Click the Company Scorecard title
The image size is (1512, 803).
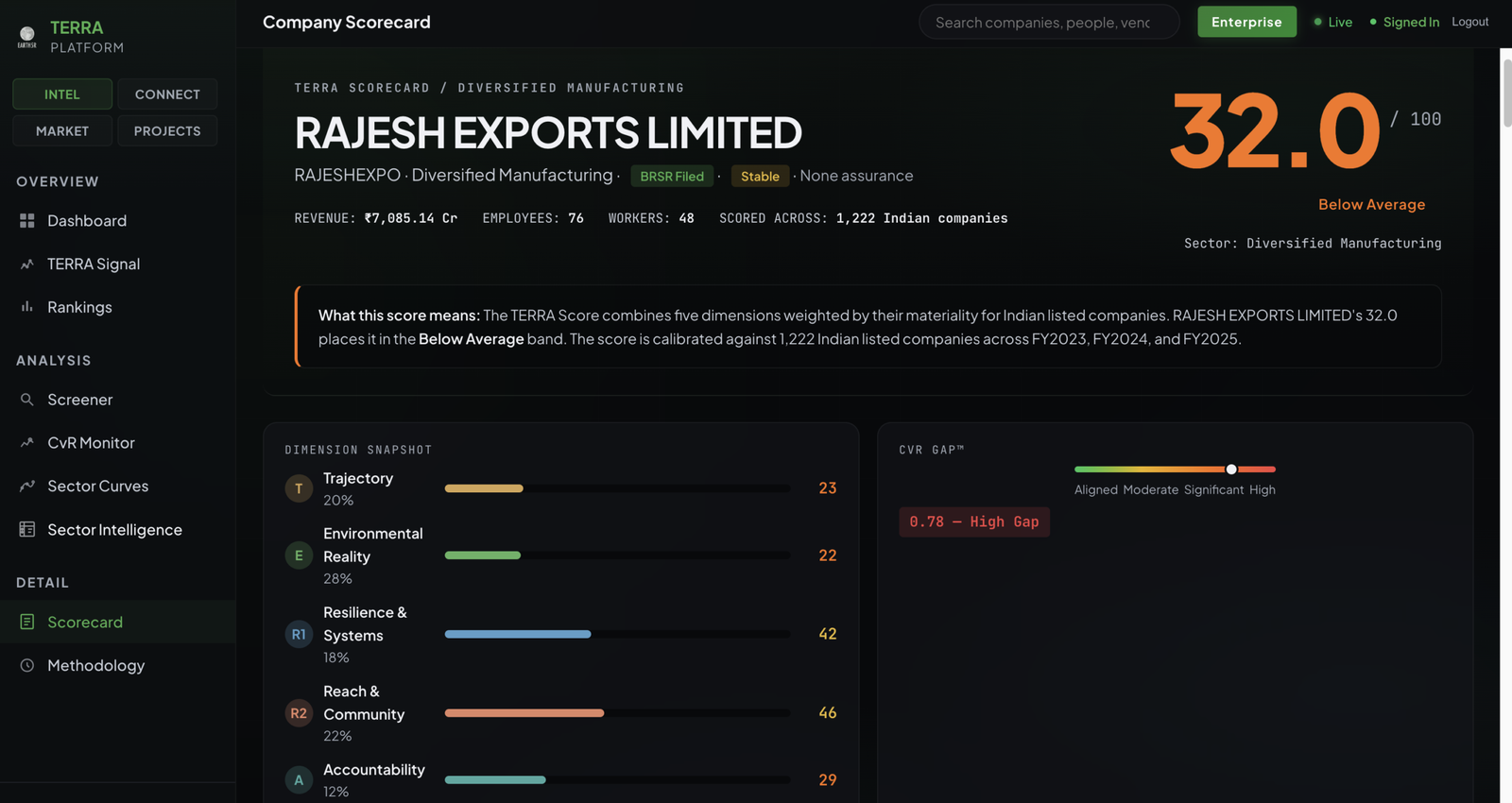pyautogui.click(x=347, y=22)
